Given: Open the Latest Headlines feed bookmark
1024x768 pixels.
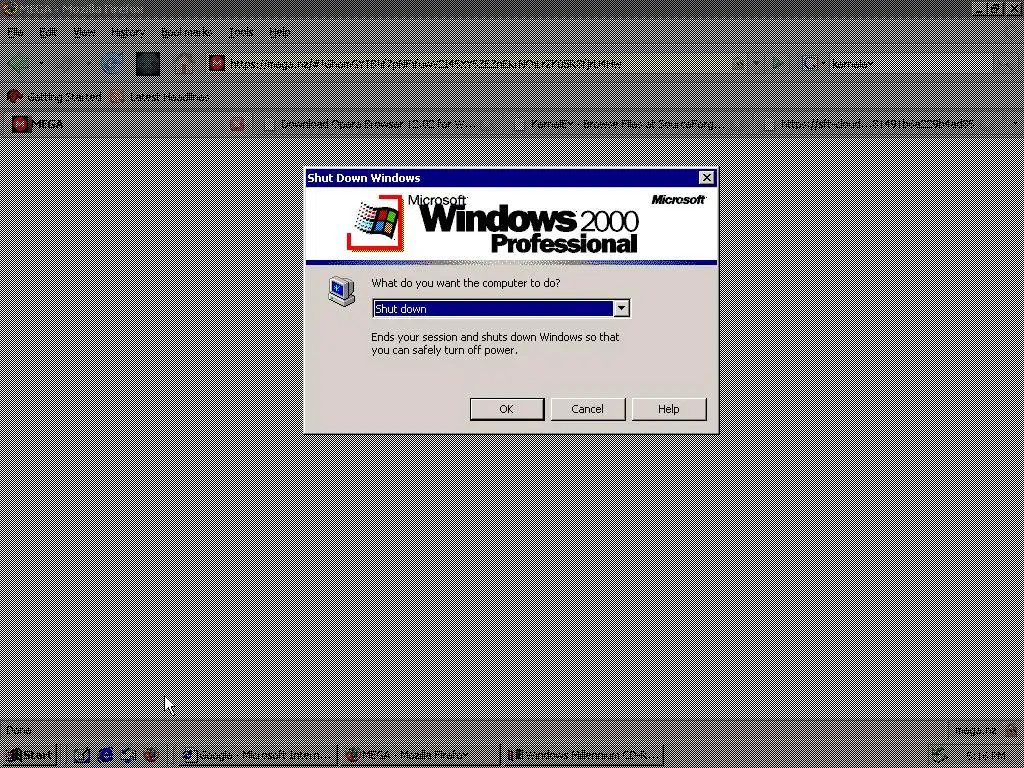Looking at the screenshot, I should point(160,97).
